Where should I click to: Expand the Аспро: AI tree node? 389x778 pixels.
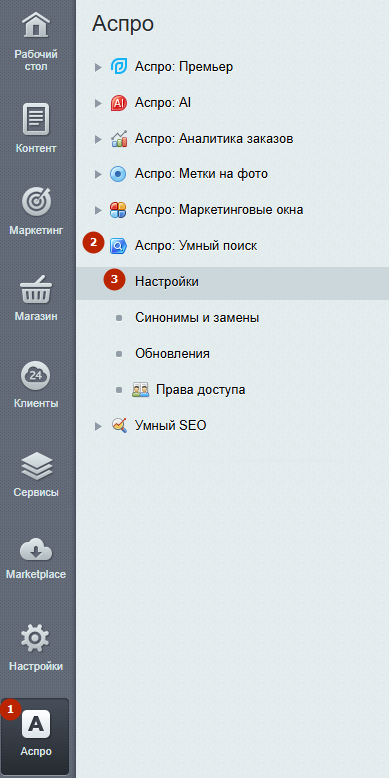click(x=98, y=103)
